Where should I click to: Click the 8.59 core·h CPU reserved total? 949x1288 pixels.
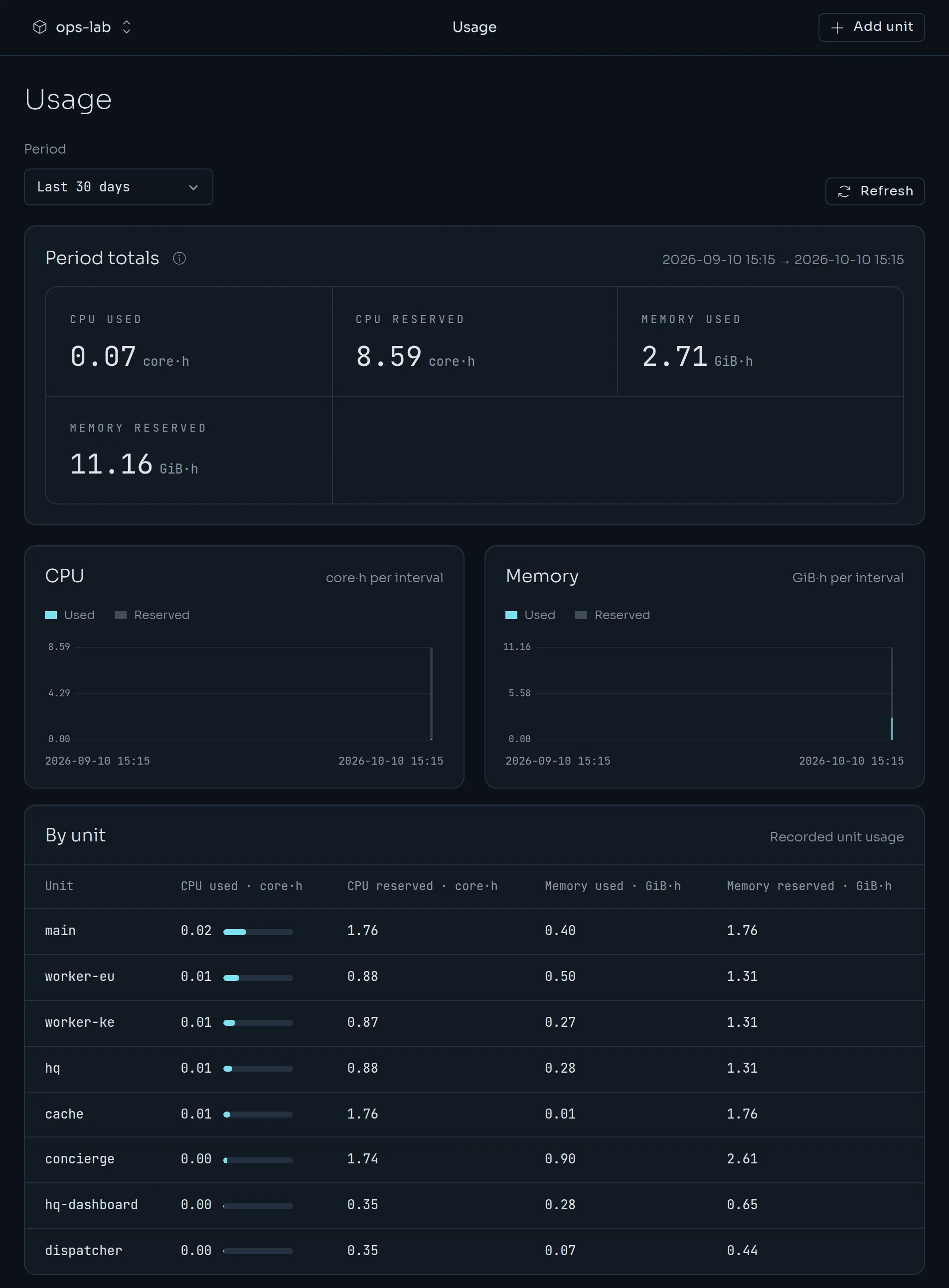point(415,357)
